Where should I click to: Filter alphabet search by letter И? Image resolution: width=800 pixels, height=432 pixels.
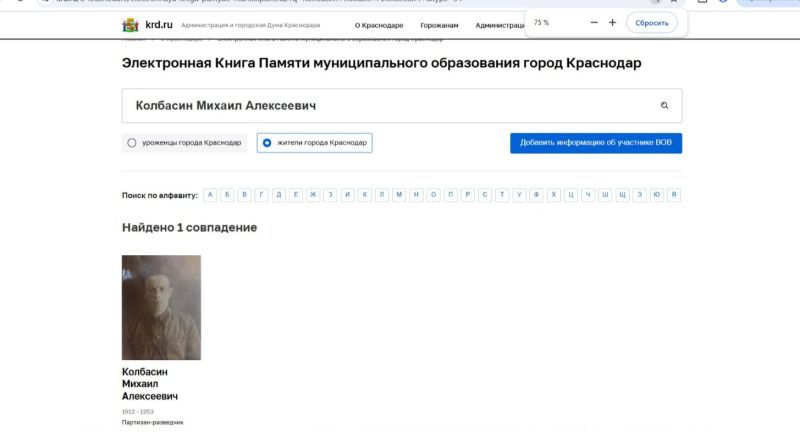tap(347, 195)
